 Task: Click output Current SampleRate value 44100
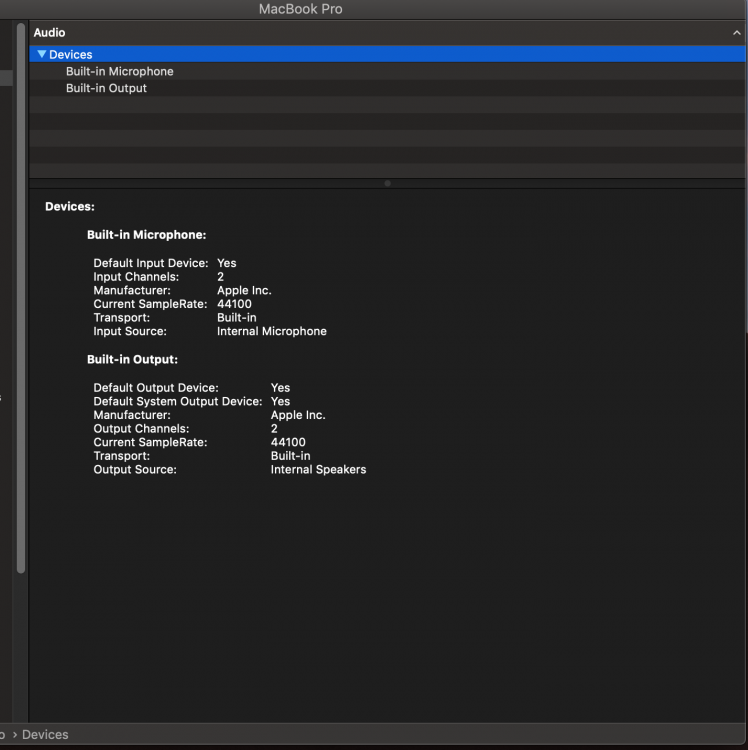288,442
